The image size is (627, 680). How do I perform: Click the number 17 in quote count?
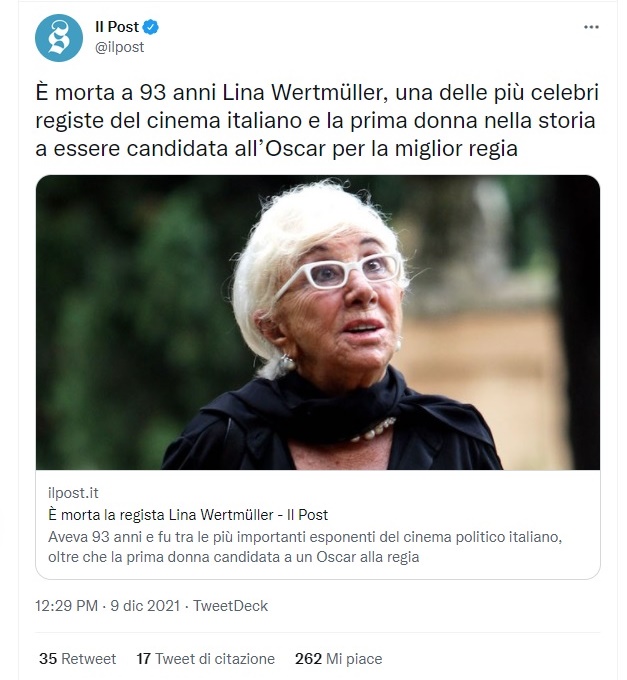tap(143, 659)
